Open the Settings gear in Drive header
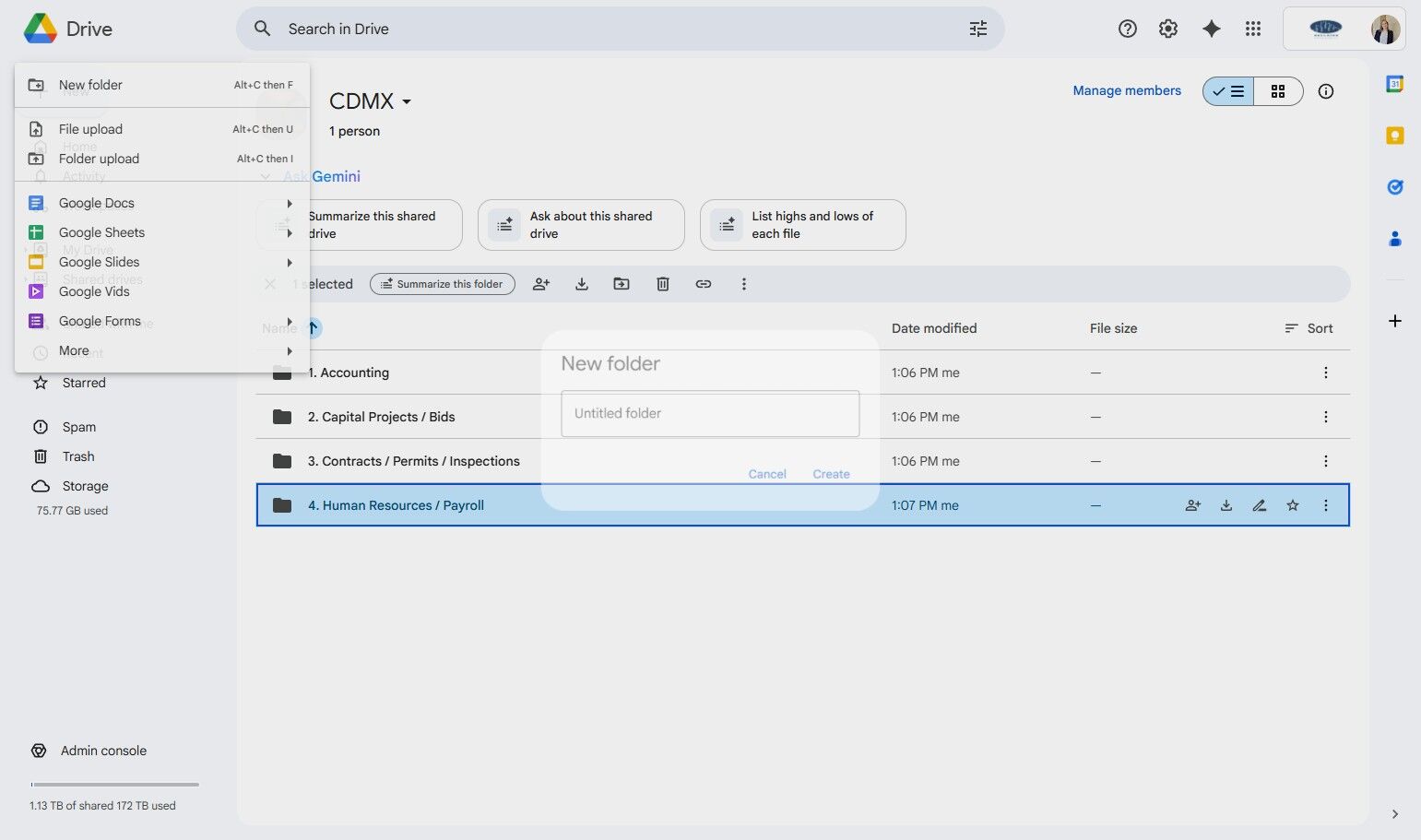The image size is (1421, 840). (1168, 29)
